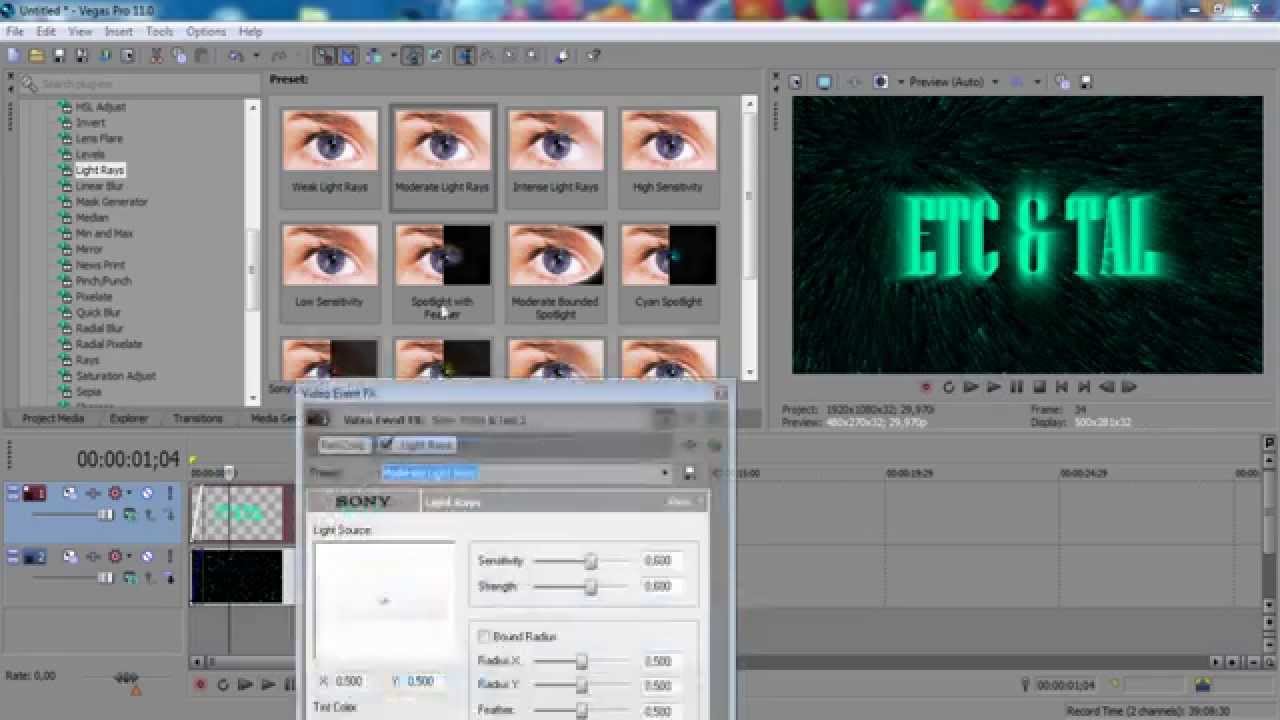Screen dimensions: 1280x720
Task: Click the Record button under preview
Action: tap(926, 387)
